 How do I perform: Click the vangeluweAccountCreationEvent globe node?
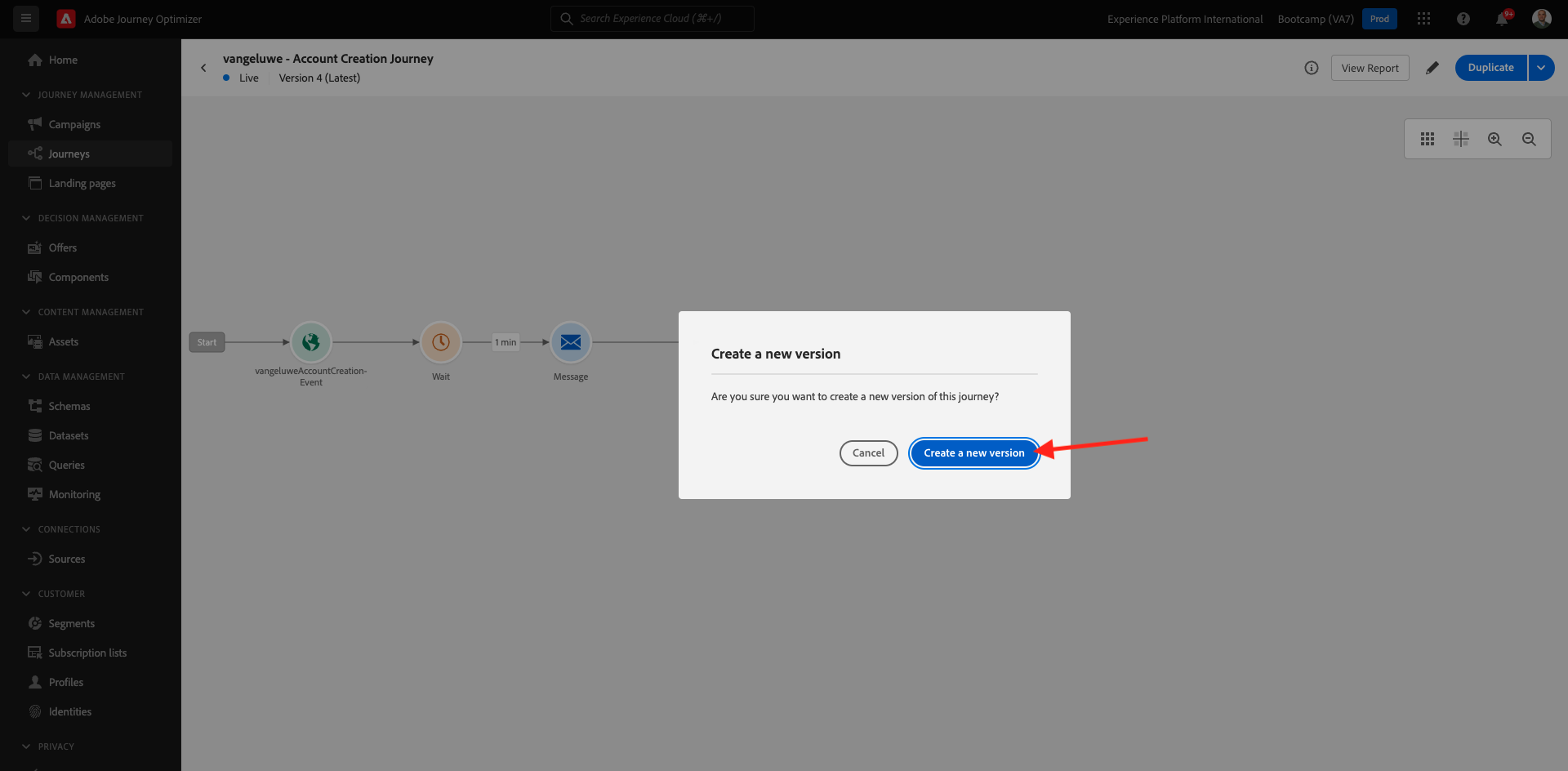click(311, 342)
